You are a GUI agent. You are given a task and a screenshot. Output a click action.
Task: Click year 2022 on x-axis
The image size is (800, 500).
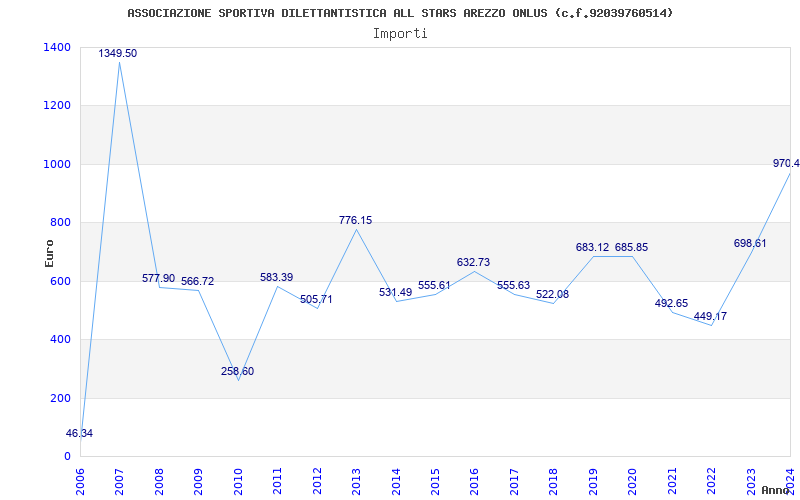pos(711,481)
